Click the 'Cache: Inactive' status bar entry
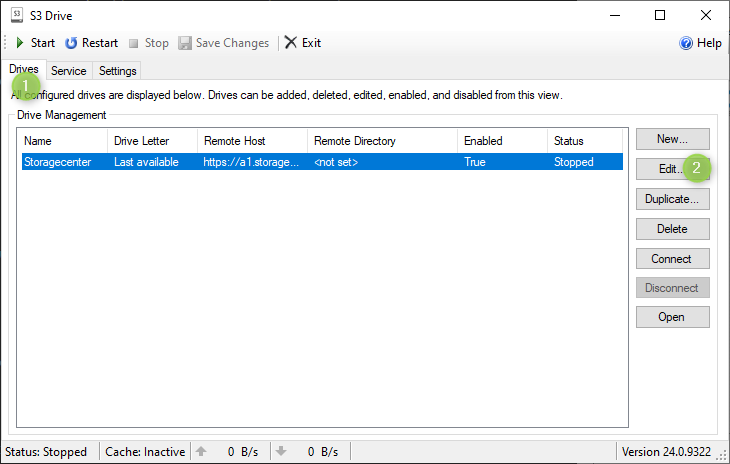The image size is (730, 464). 145,451
